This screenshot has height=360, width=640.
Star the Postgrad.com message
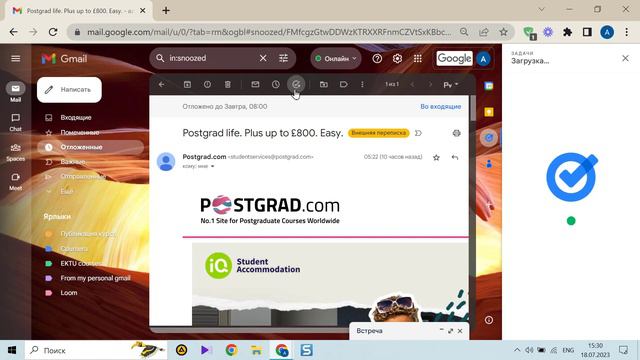436,158
